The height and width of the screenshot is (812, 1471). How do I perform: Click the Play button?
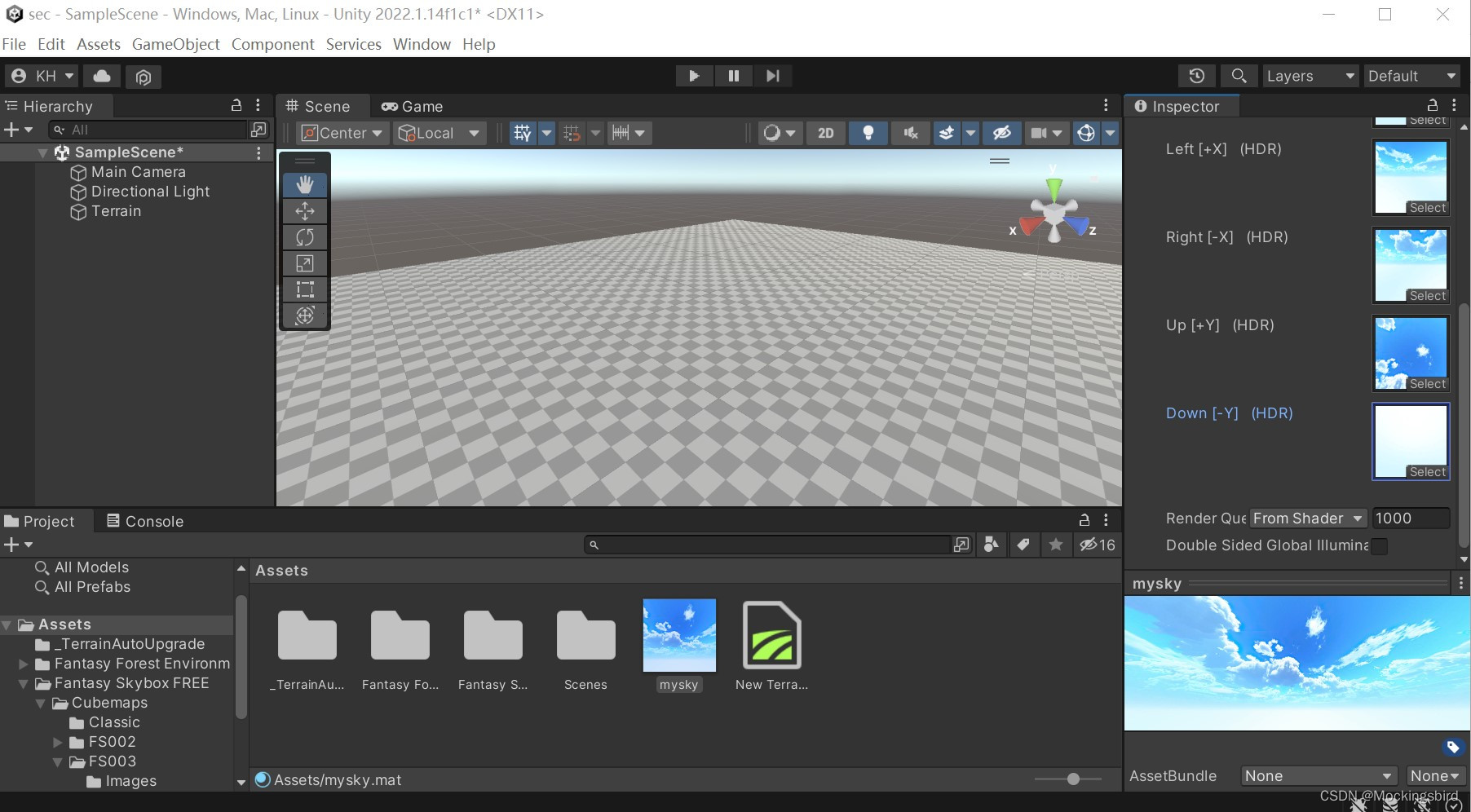tap(694, 76)
